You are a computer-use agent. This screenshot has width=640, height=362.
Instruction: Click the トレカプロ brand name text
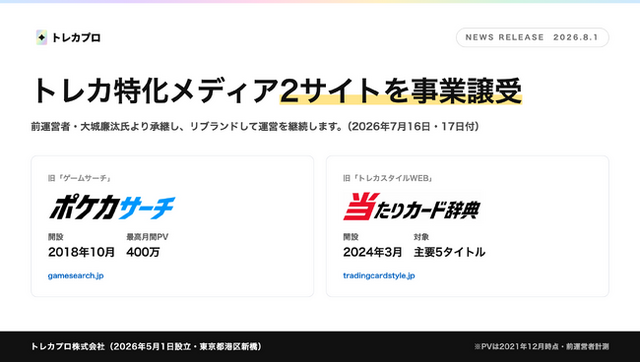click(x=76, y=38)
